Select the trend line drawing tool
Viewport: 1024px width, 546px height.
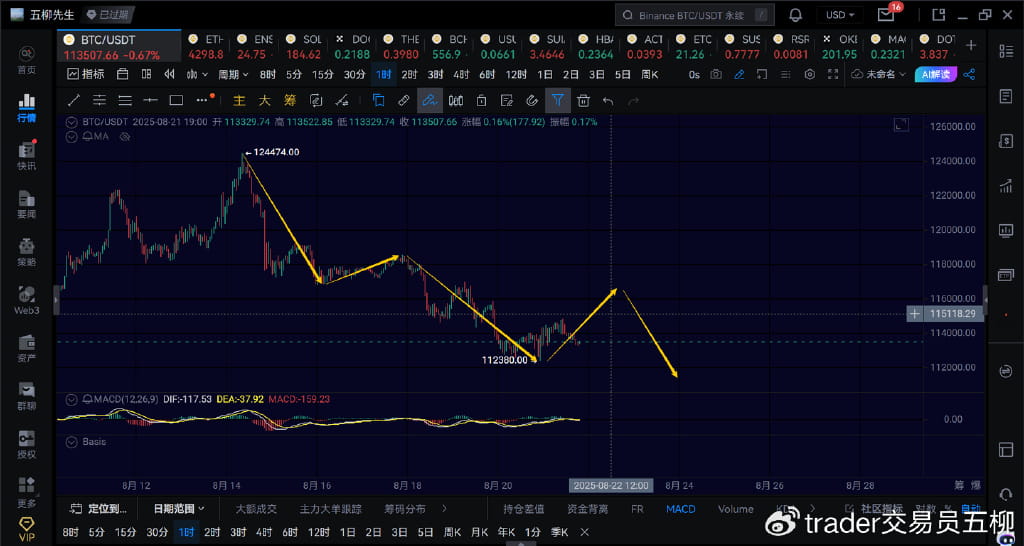click(x=74, y=101)
